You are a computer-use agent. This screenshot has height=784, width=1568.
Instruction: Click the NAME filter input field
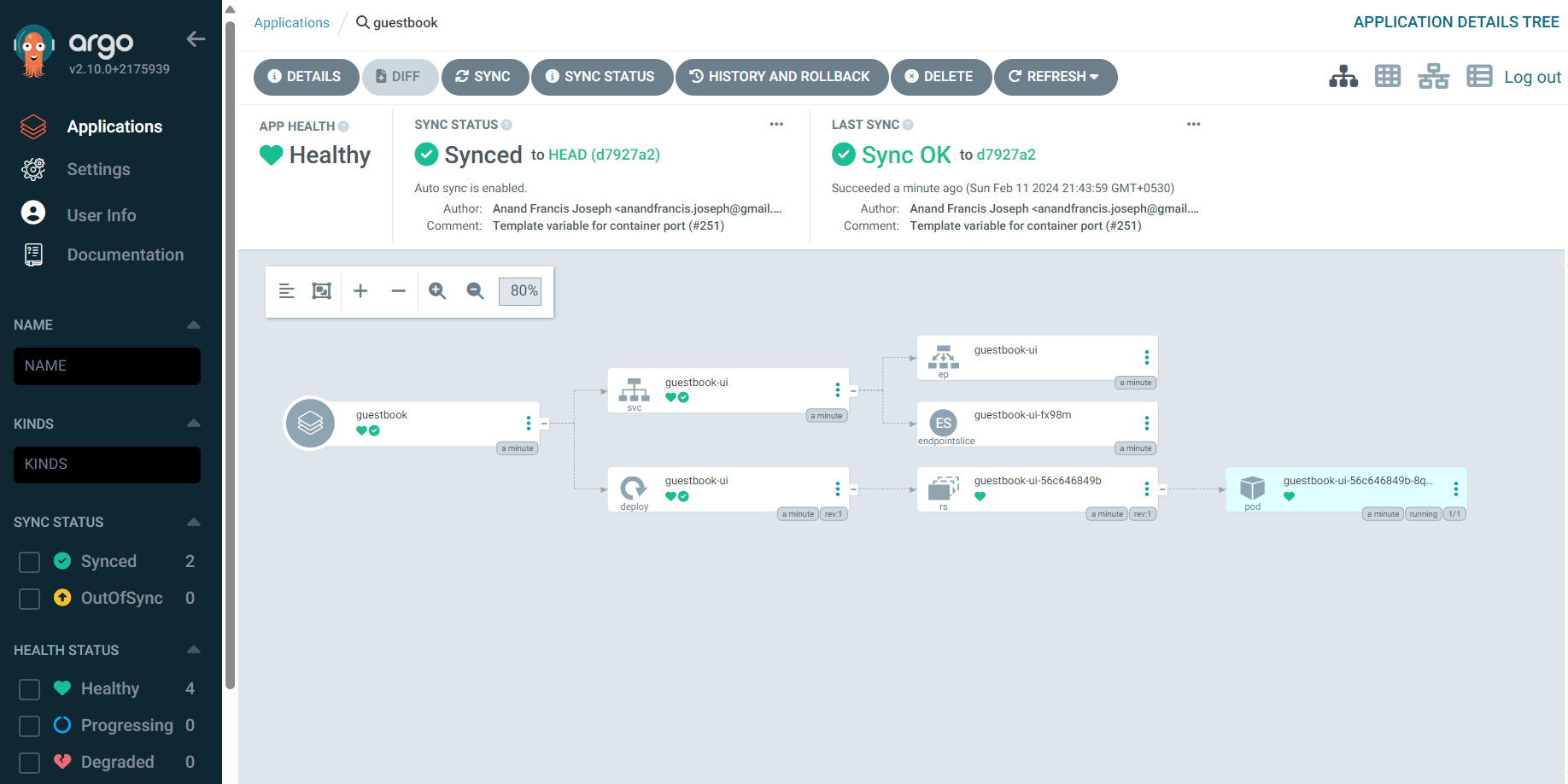(x=107, y=366)
